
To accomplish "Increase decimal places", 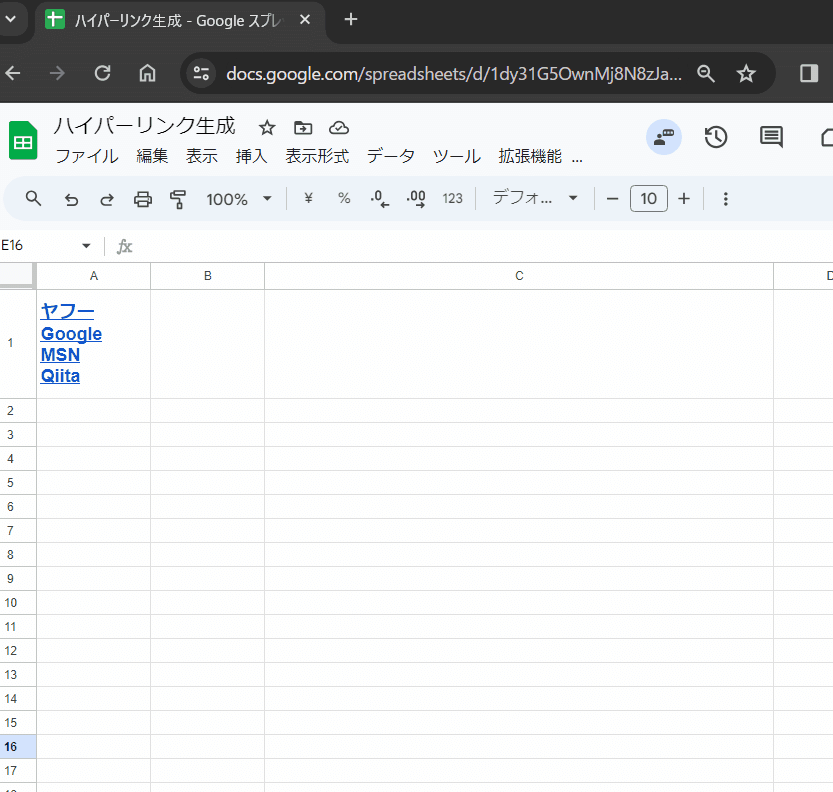I will (415, 199).
